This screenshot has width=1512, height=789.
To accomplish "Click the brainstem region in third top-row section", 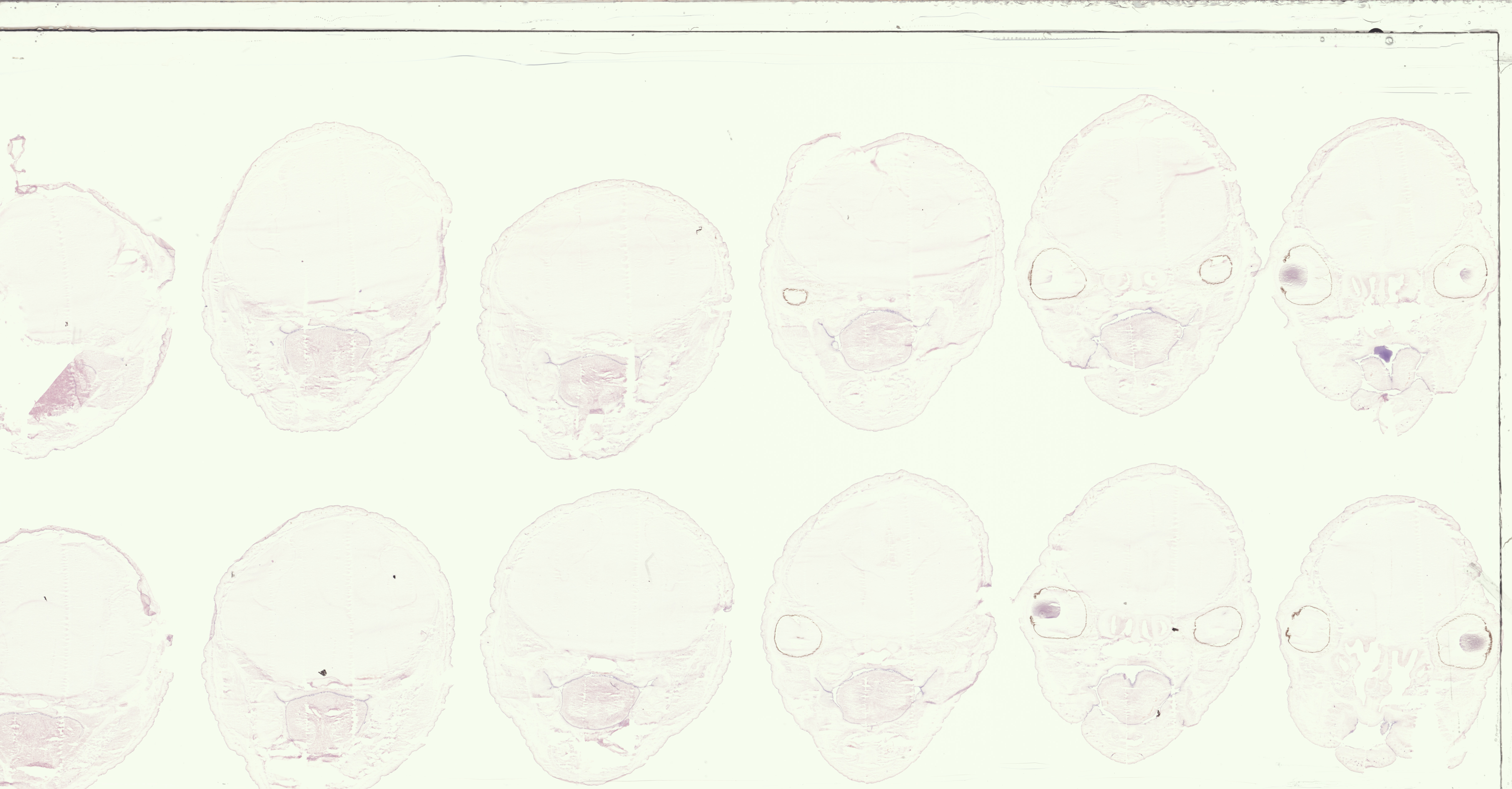I will pyautogui.click(x=593, y=381).
